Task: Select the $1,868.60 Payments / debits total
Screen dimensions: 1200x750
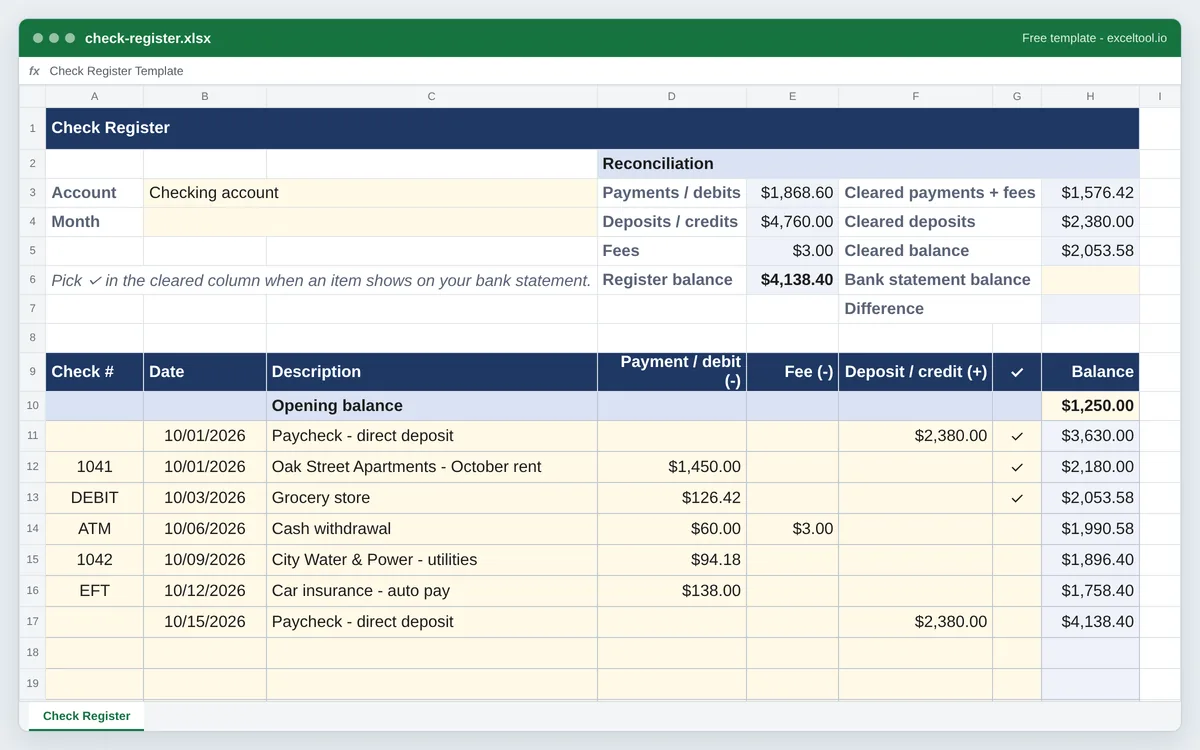Action: tap(792, 193)
